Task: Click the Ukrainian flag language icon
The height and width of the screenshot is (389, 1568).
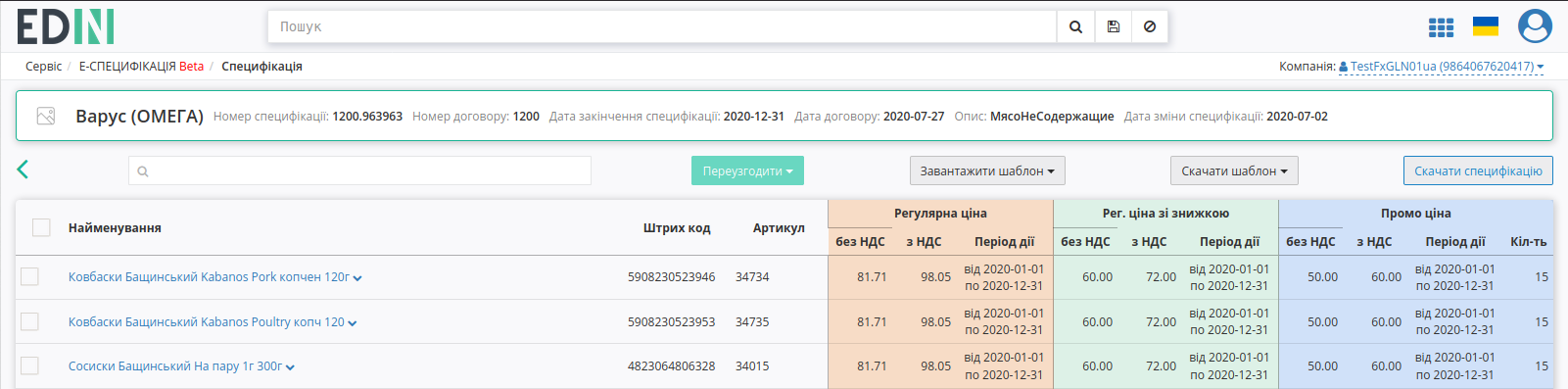Action: [1486, 26]
